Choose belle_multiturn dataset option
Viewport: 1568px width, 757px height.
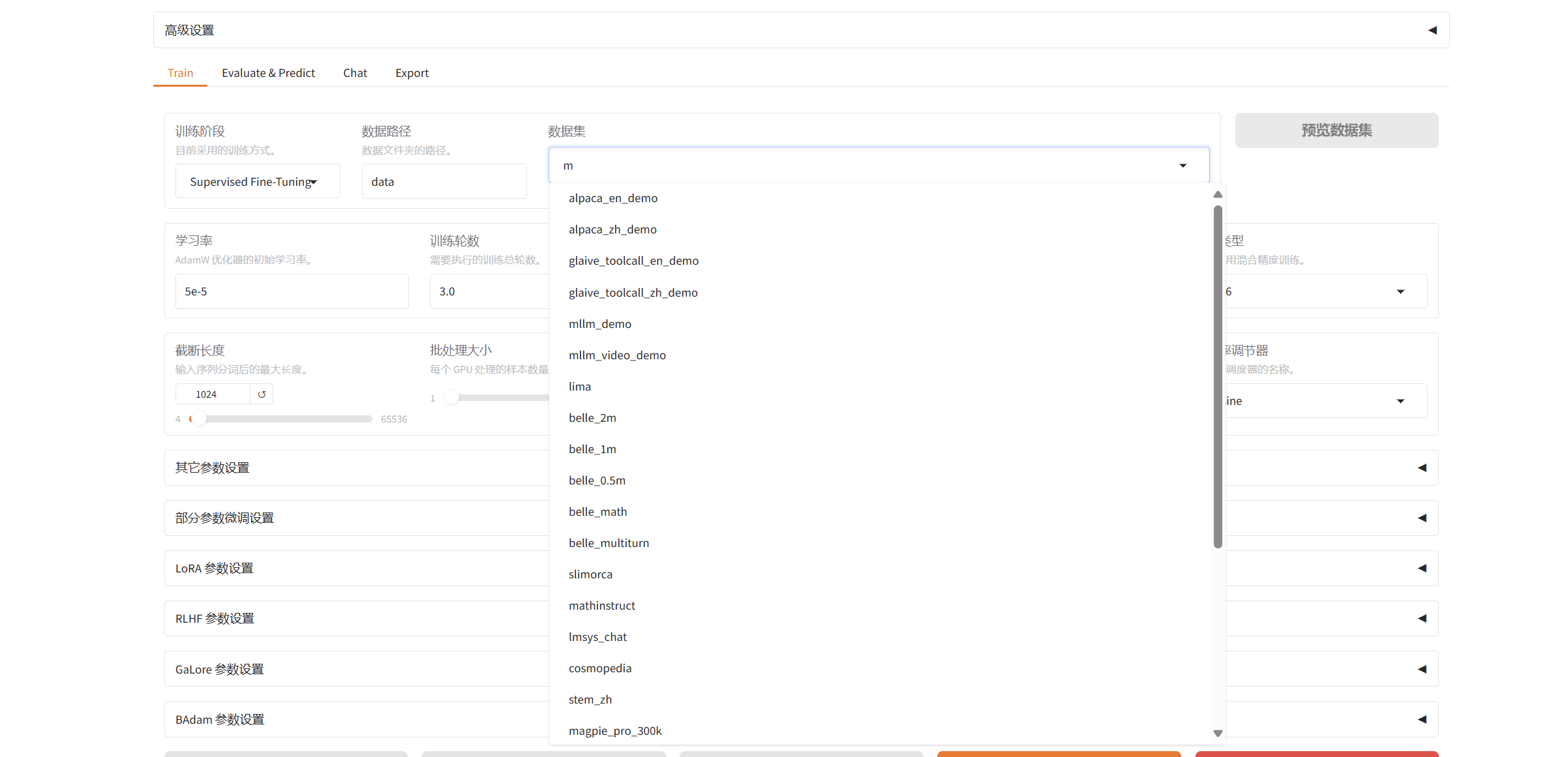(608, 543)
